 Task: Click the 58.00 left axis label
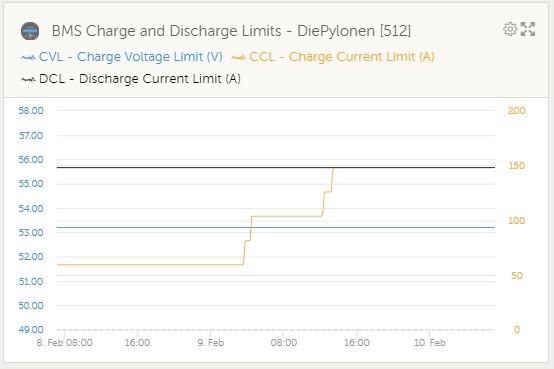tap(31, 111)
